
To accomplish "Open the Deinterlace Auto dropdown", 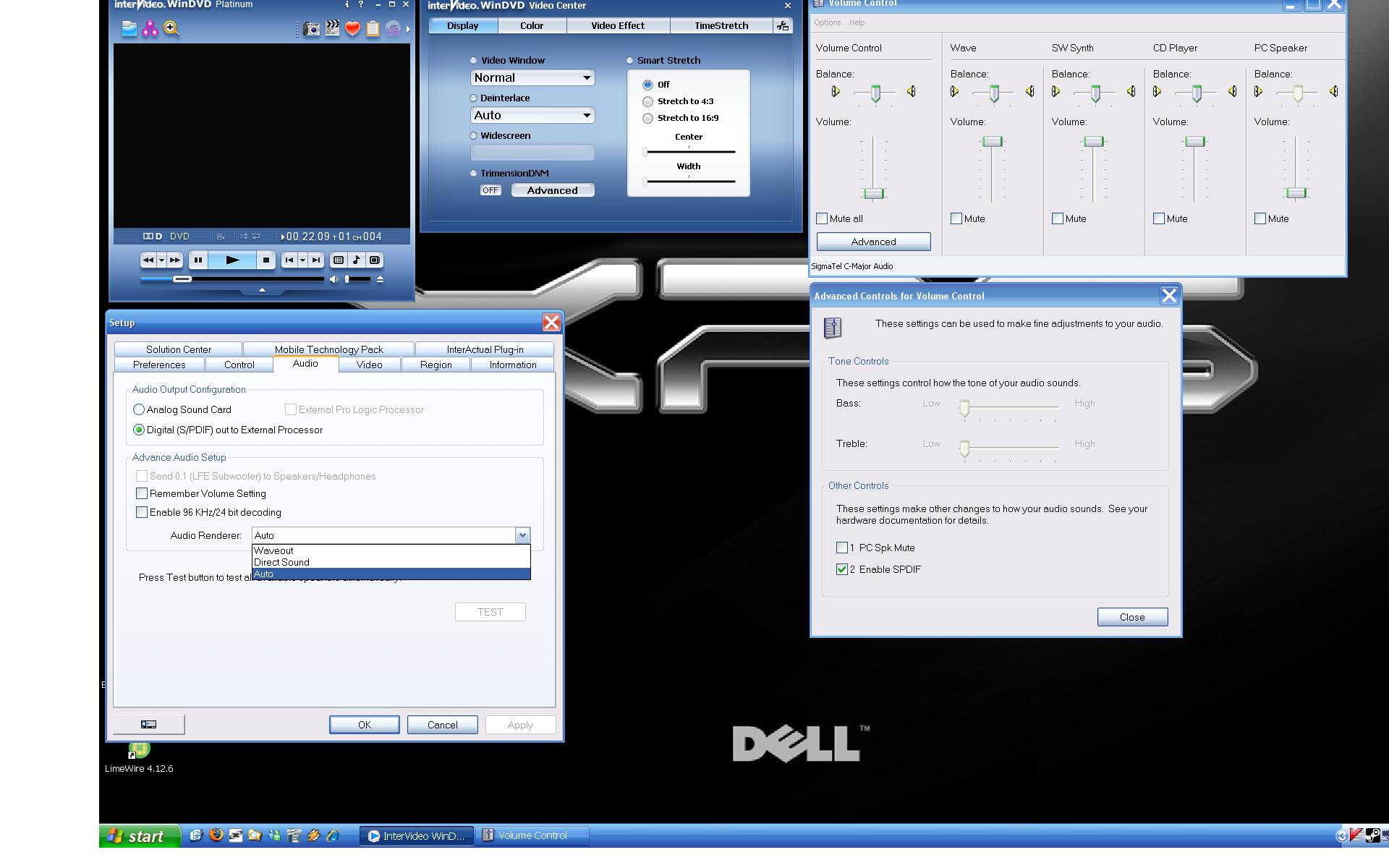I will pyautogui.click(x=532, y=115).
